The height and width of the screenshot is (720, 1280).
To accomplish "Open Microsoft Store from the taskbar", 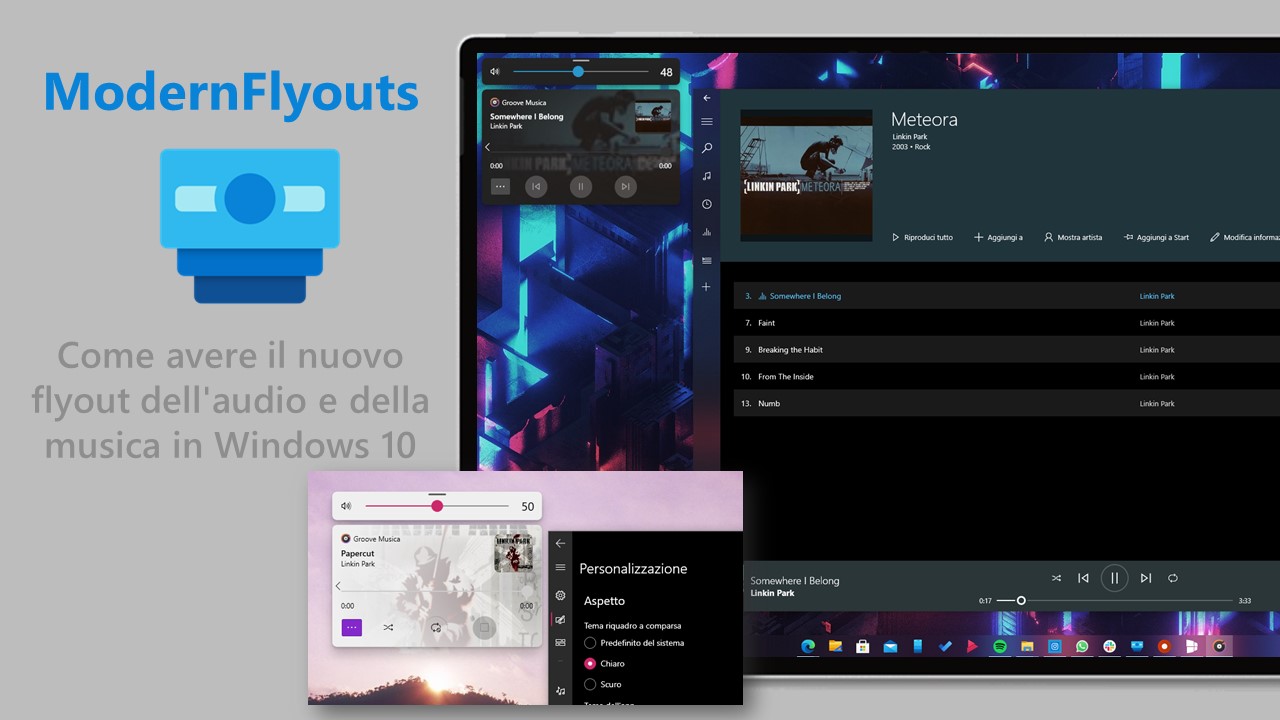I will 862,647.
